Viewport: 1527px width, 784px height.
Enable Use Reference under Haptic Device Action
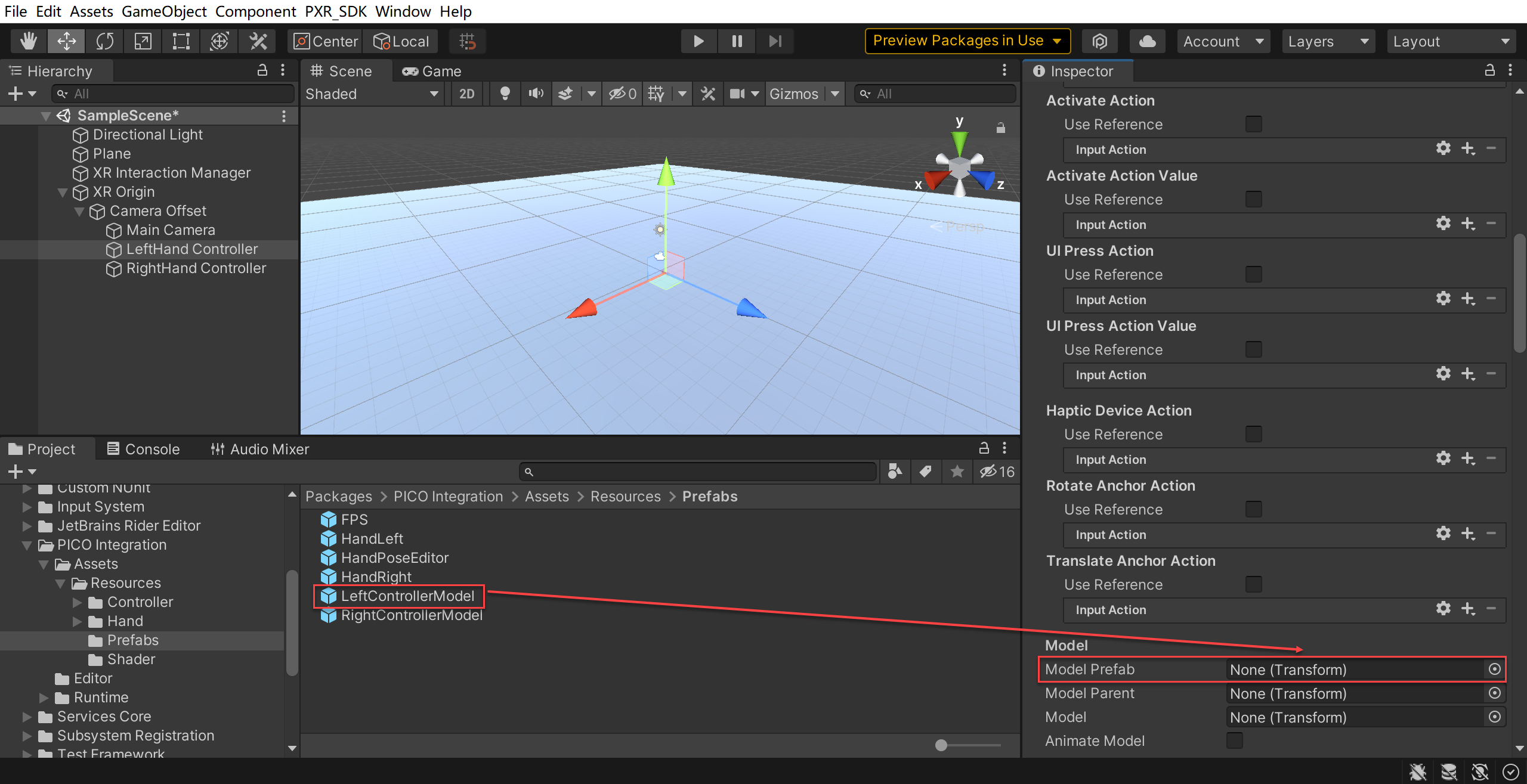point(1253,434)
